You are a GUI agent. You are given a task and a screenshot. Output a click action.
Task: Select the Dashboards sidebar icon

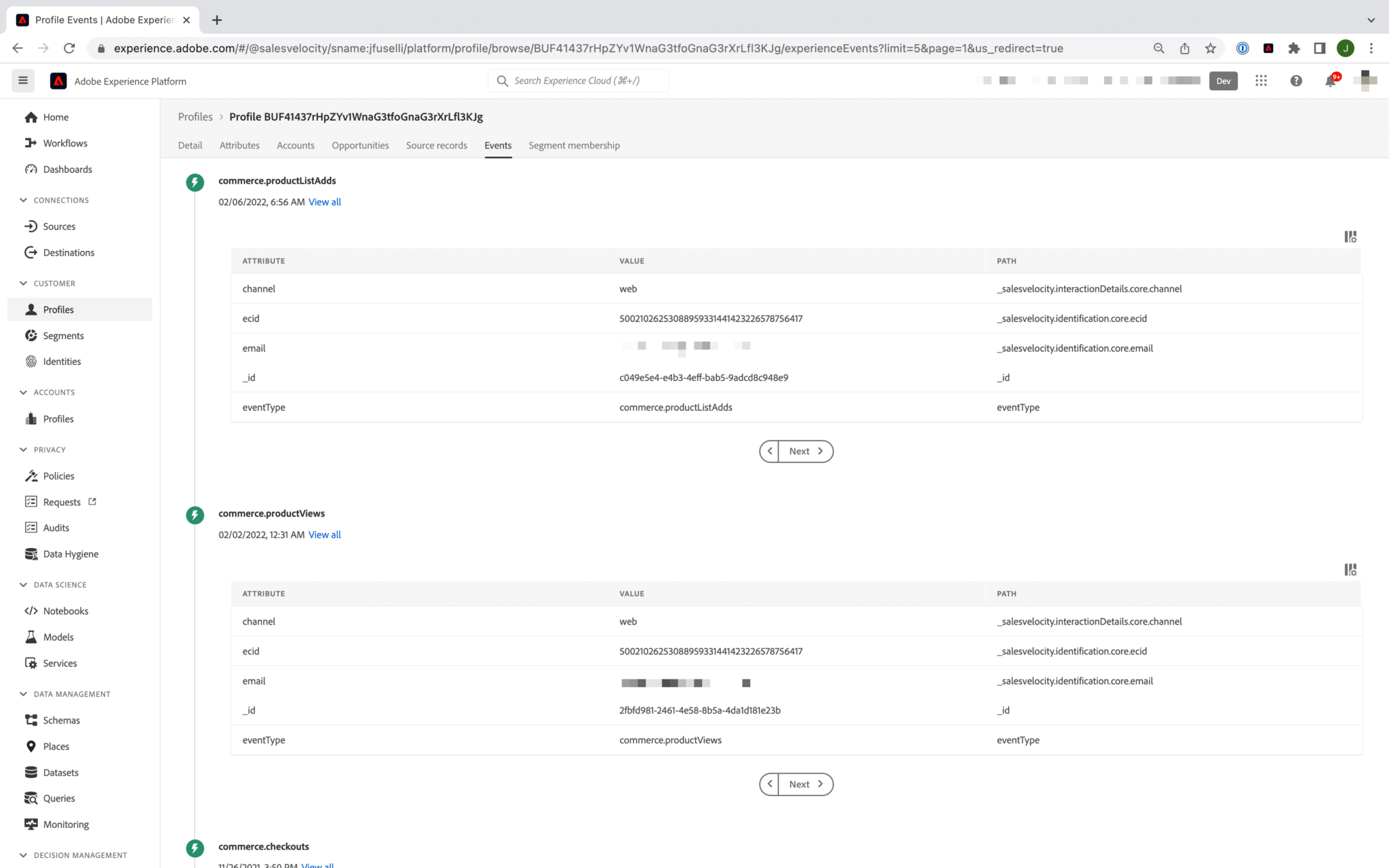pyautogui.click(x=66, y=169)
